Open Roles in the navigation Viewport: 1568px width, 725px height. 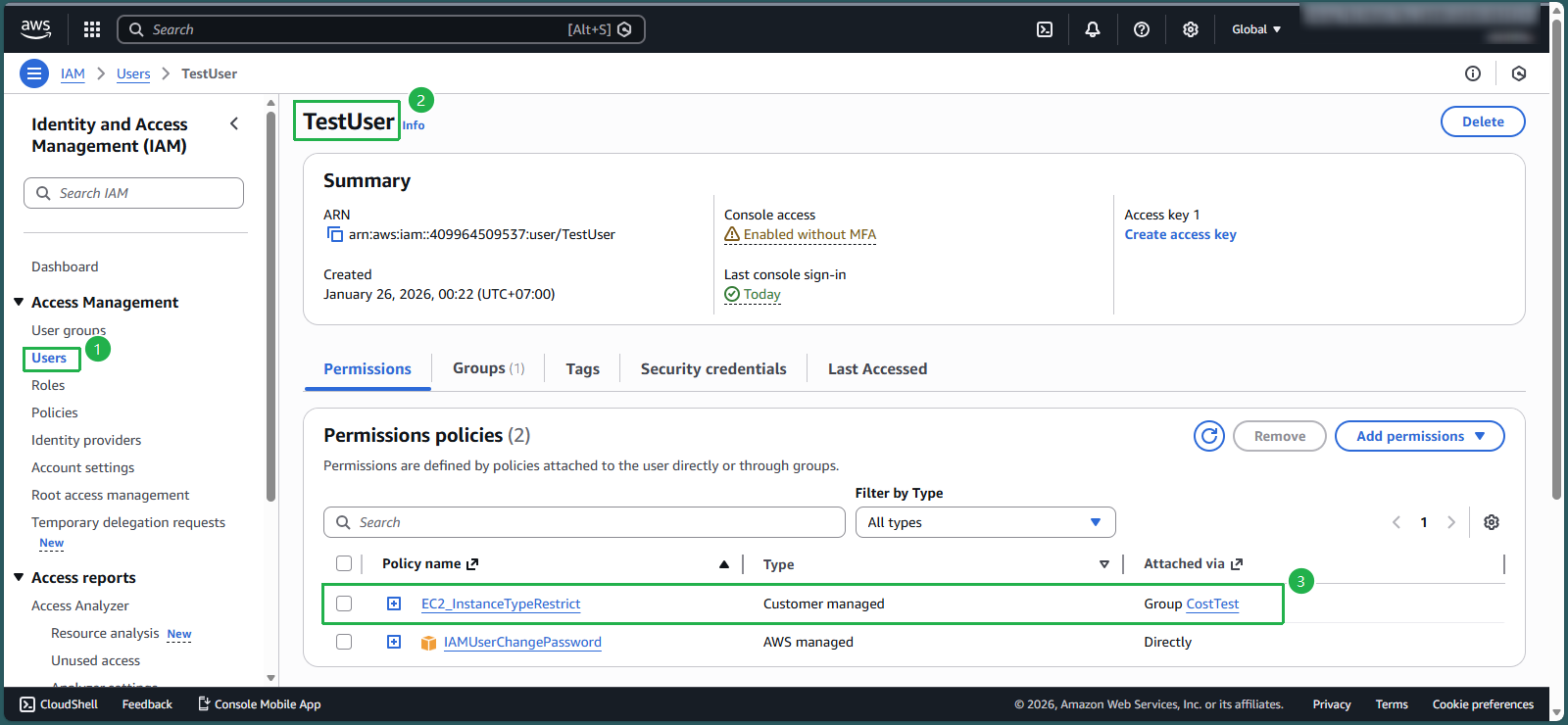pyautogui.click(x=48, y=385)
